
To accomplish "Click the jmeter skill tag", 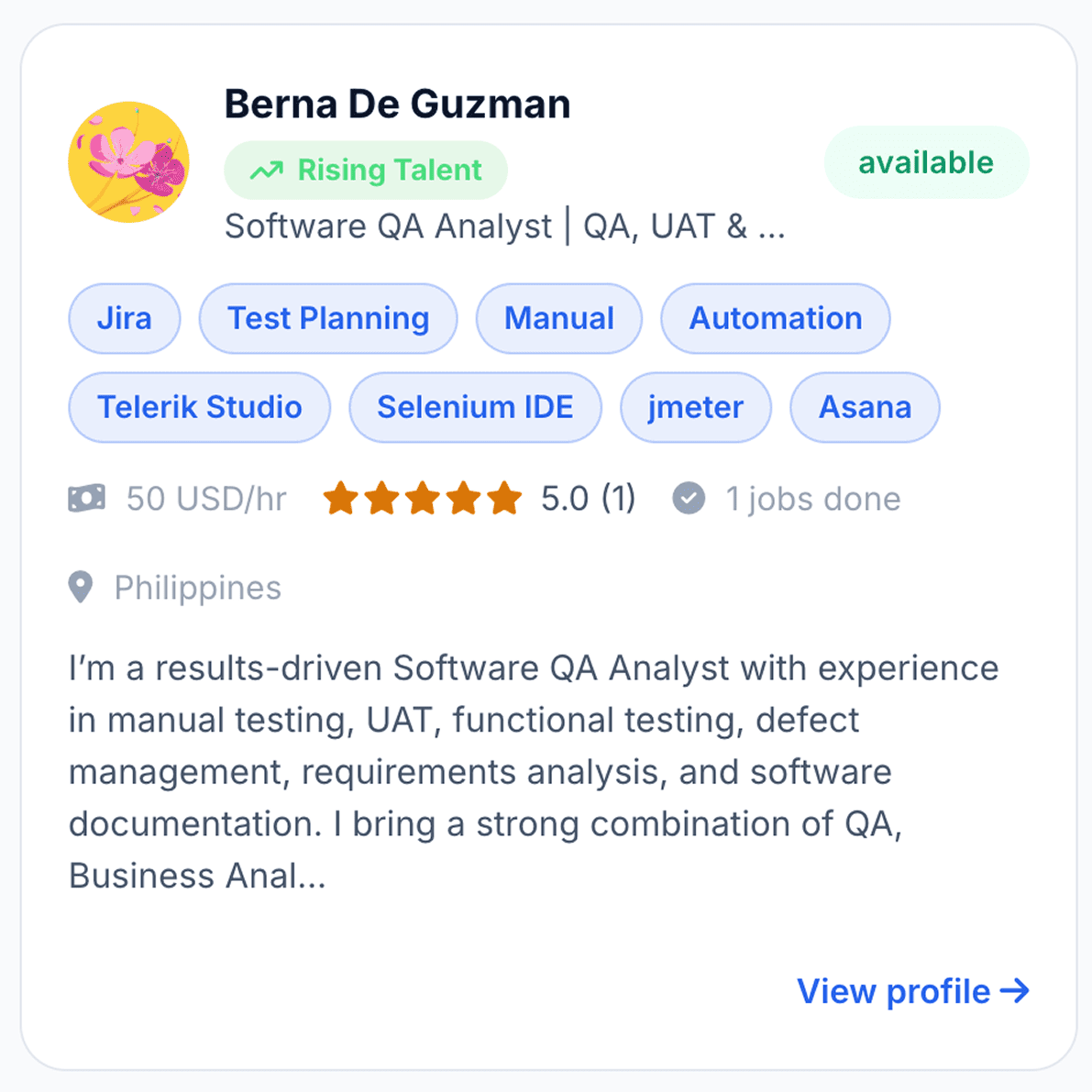I will pos(696,407).
